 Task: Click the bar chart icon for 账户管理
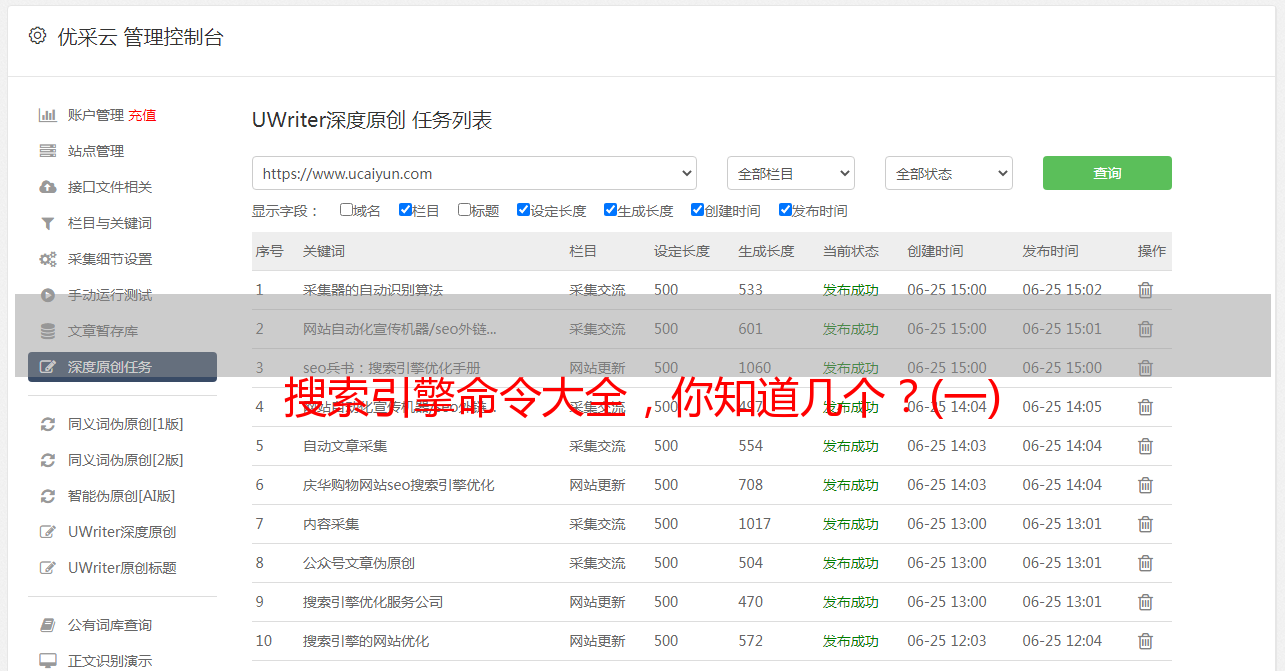47,115
